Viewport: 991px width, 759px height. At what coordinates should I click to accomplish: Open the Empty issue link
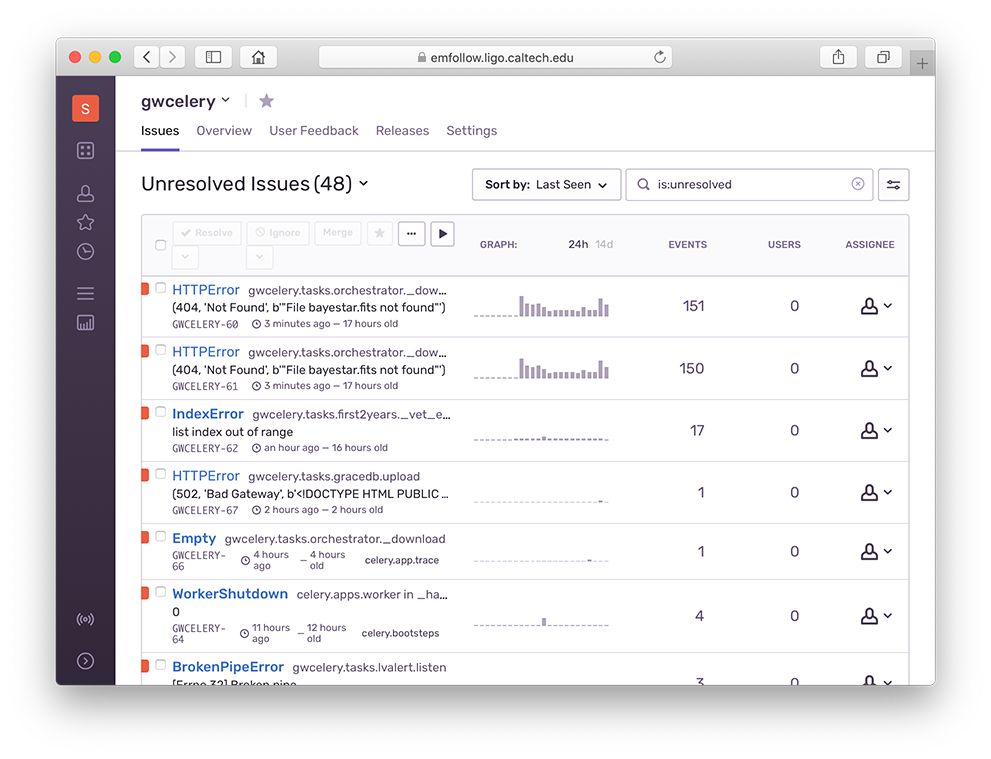(194, 538)
